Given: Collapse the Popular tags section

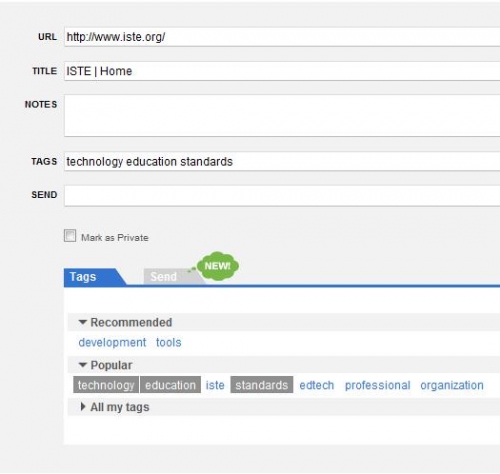Looking at the screenshot, I should point(83,365).
